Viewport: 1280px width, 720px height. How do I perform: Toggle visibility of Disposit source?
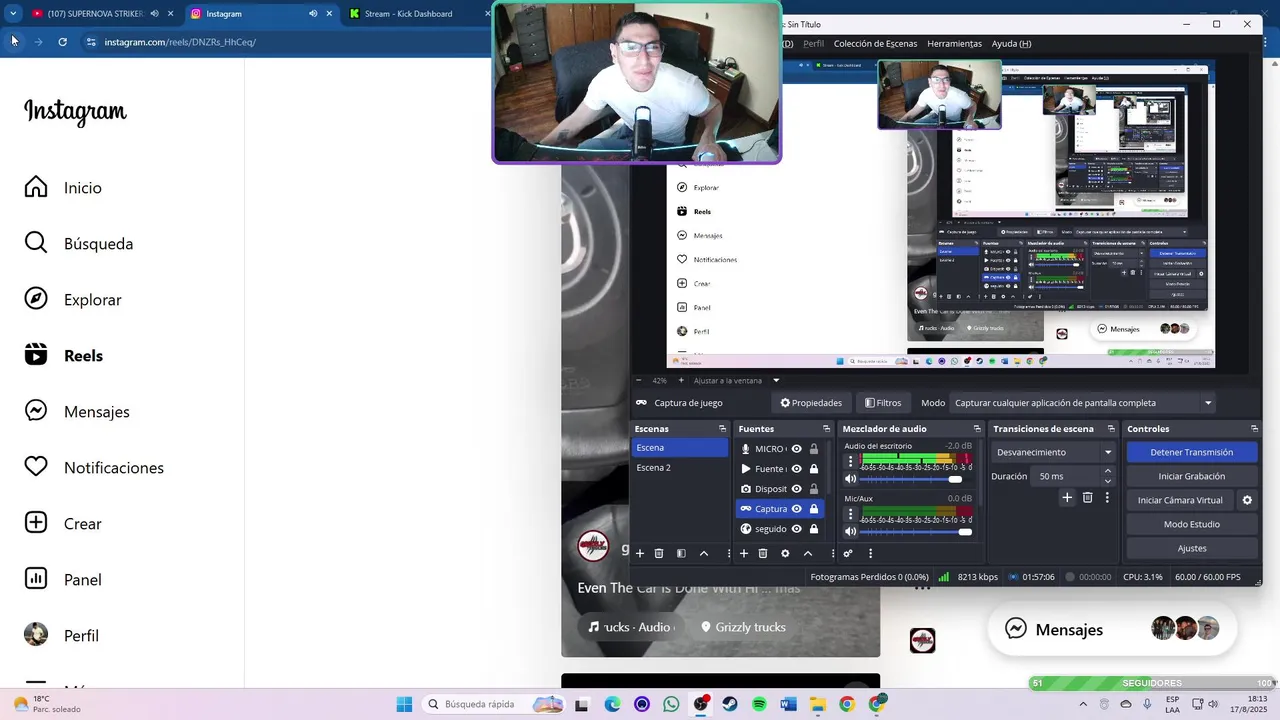(x=796, y=489)
